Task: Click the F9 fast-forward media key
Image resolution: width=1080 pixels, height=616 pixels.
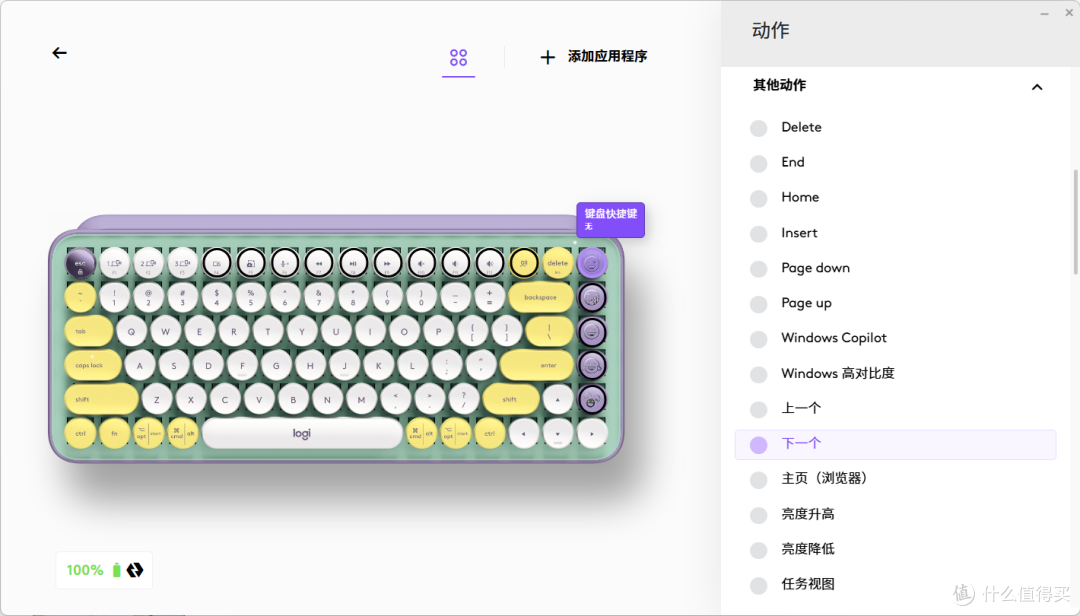Action: click(x=387, y=263)
